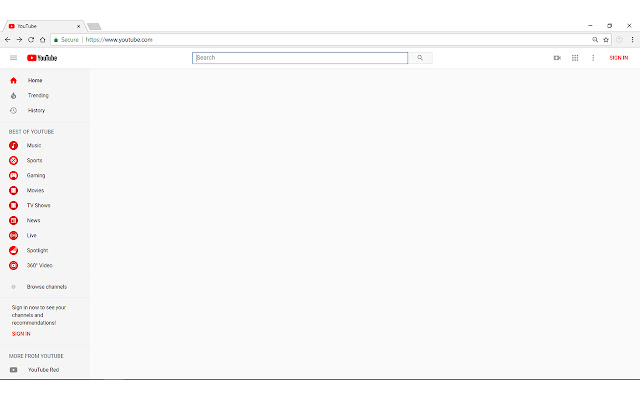Open the Chrome three-dot menu
640x400 pixels.
click(x=632, y=40)
